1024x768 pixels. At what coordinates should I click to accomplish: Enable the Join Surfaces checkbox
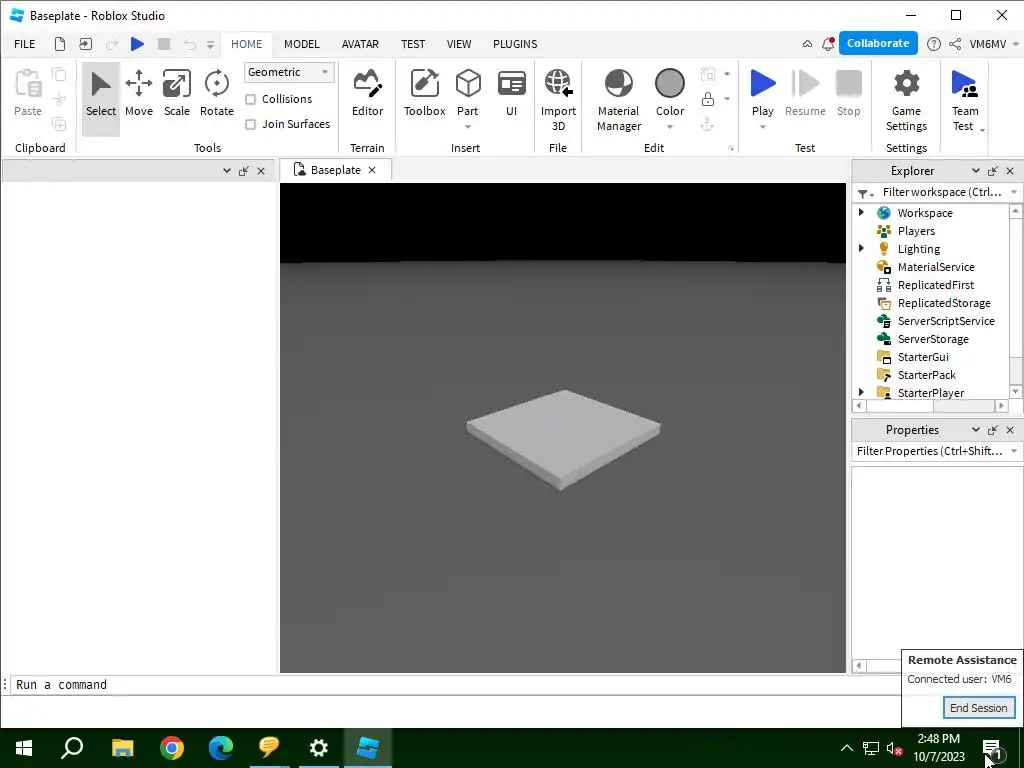(x=250, y=124)
